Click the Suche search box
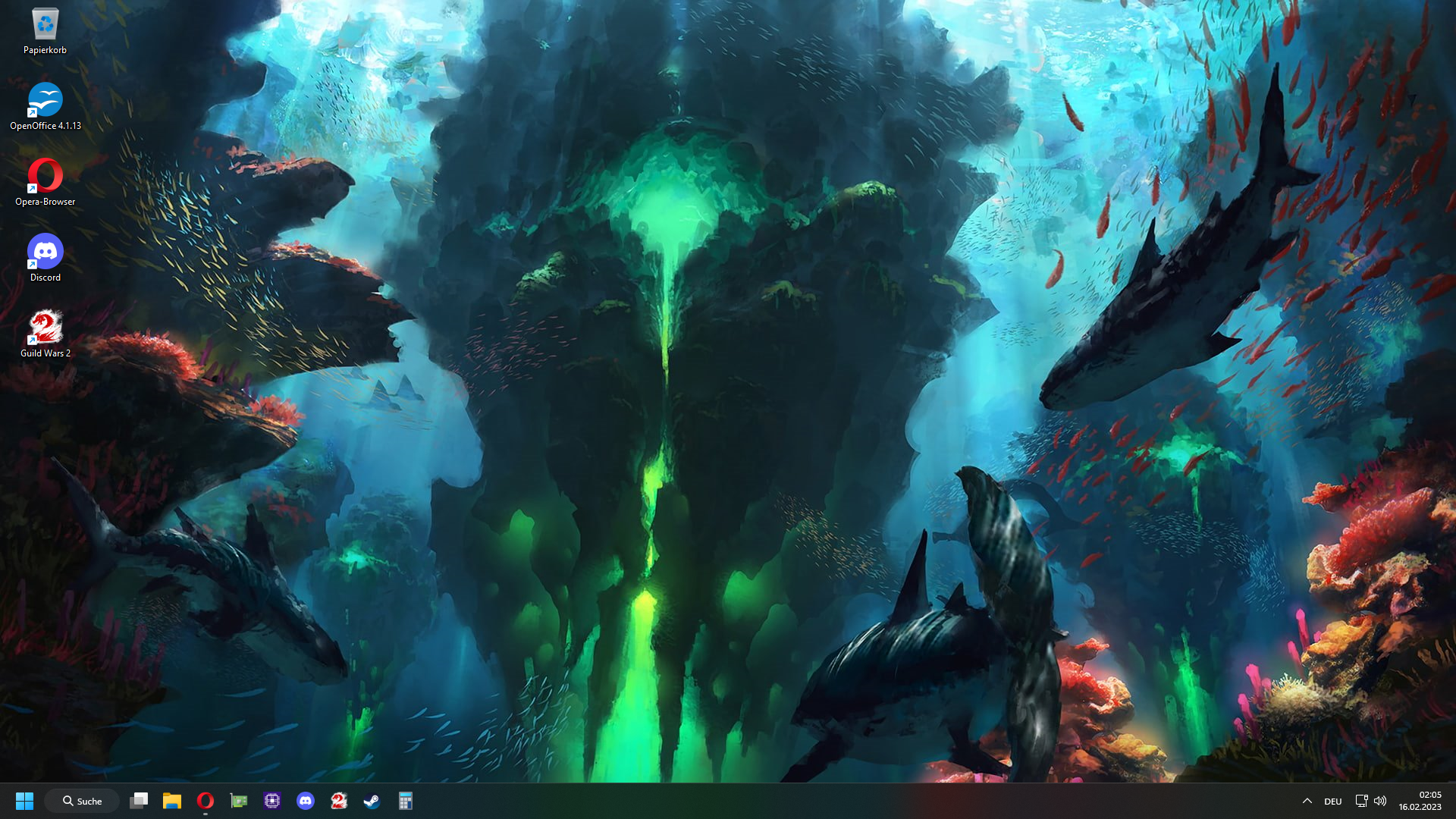This screenshot has height=819, width=1456. 81,801
